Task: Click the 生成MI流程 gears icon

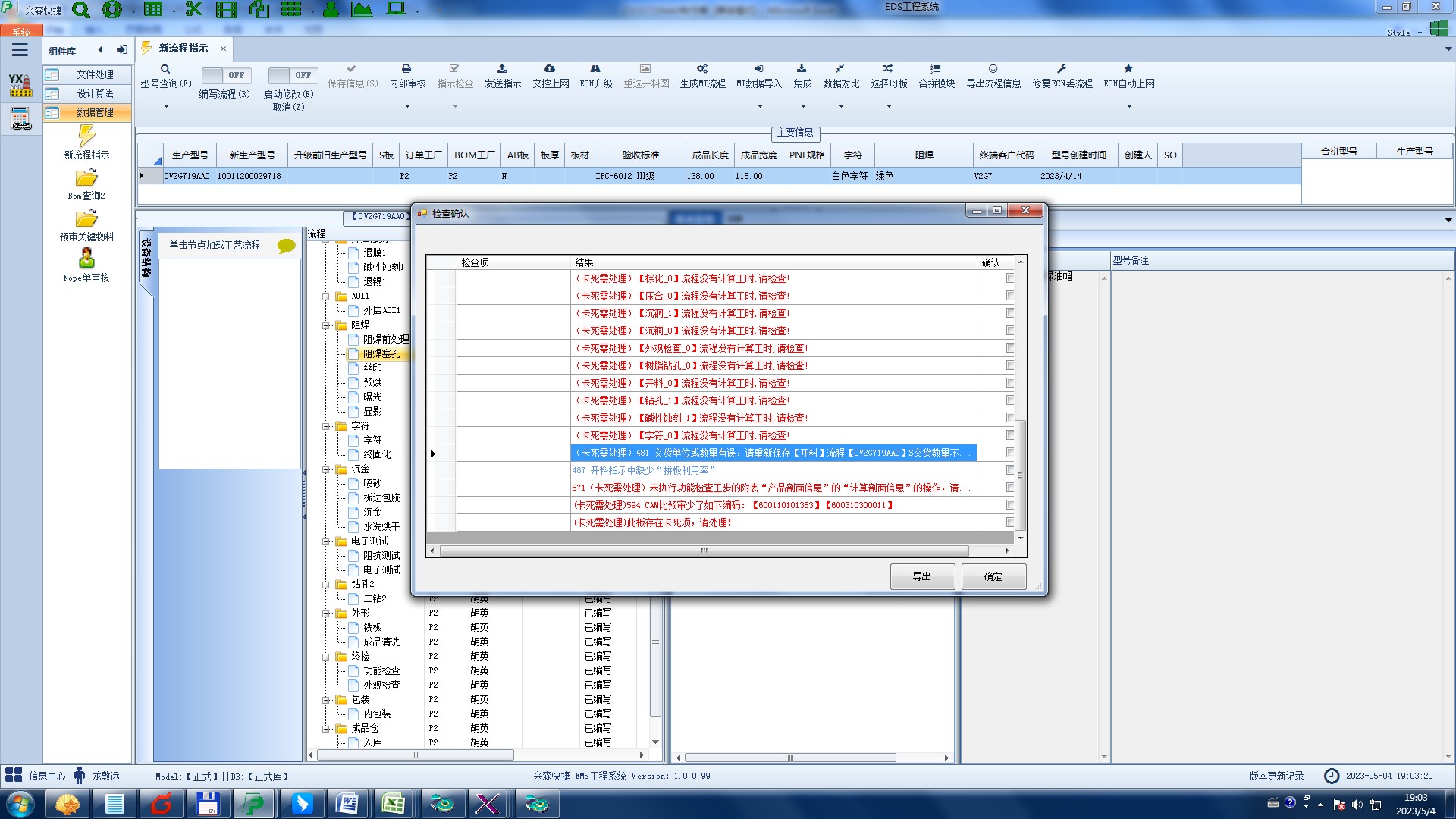Action: 702,69
